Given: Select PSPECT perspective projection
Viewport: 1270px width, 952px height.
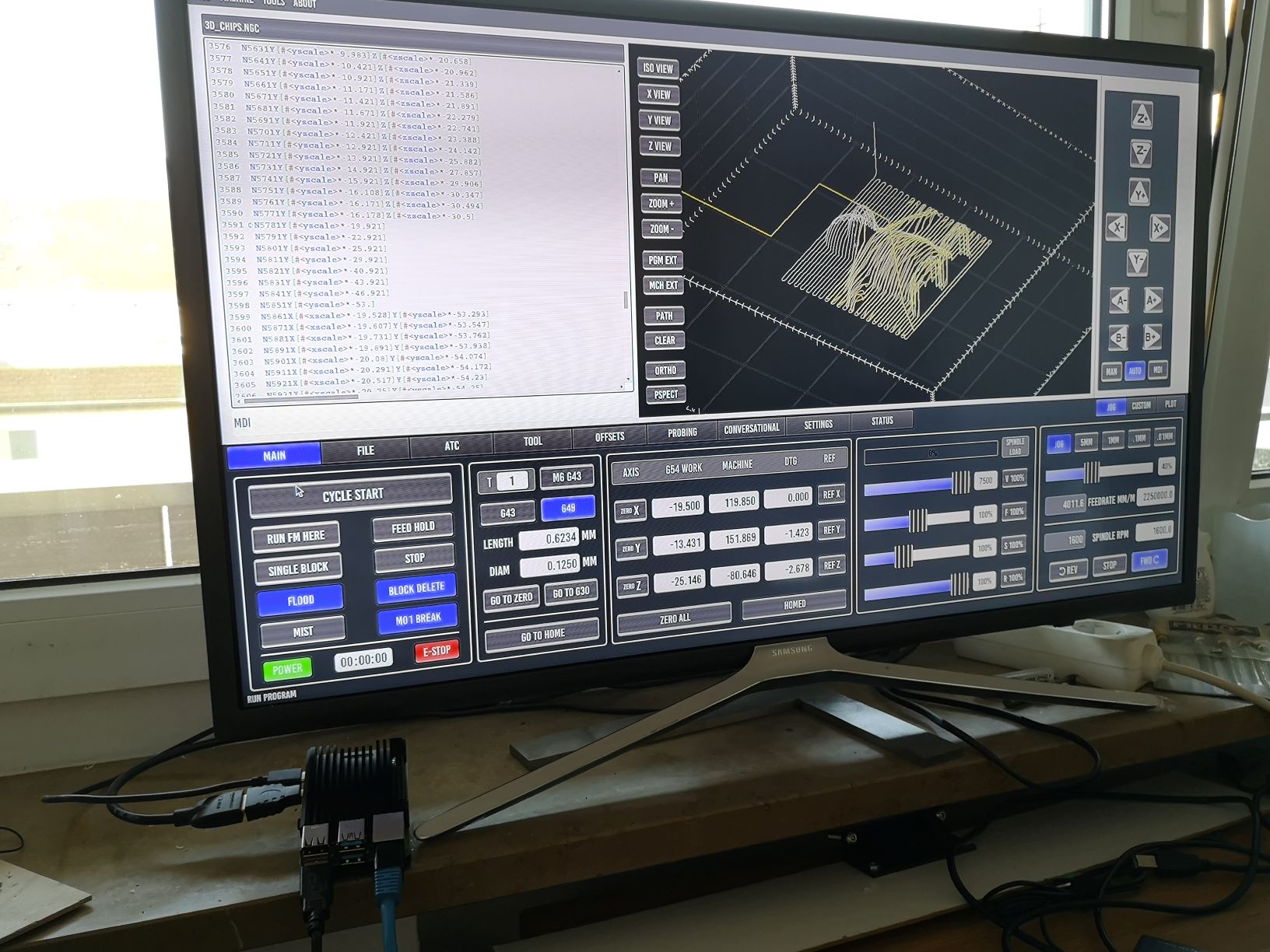Looking at the screenshot, I should pyautogui.click(x=666, y=394).
